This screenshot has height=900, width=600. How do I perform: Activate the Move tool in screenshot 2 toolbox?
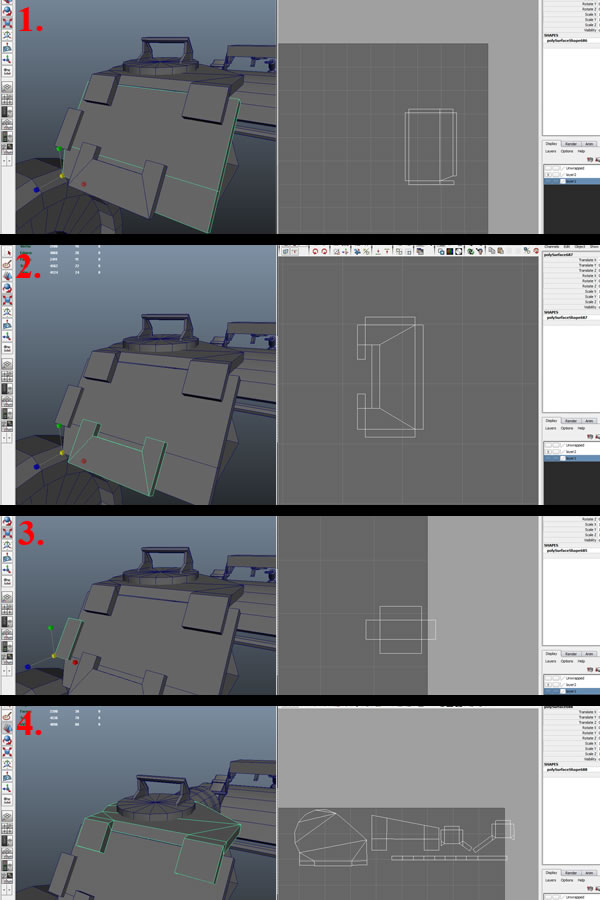coord(9,274)
